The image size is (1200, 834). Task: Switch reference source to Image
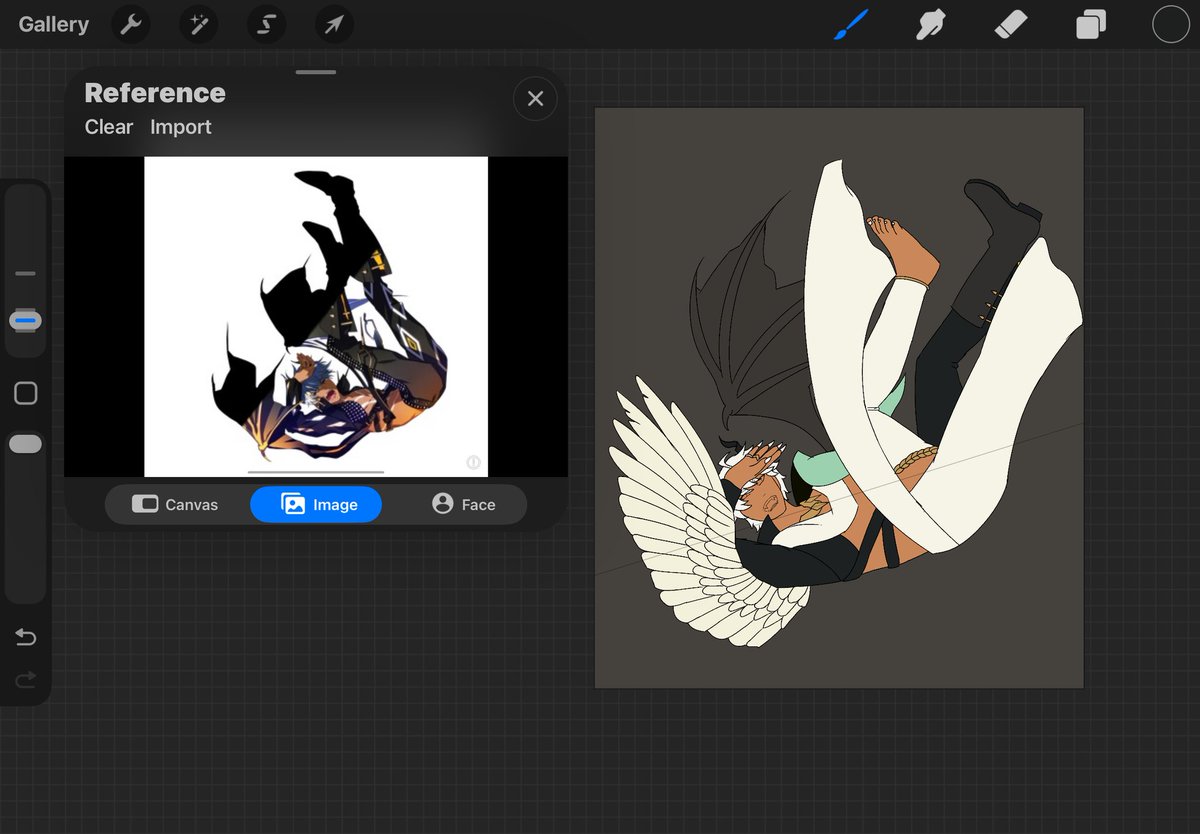coord(316,505)
